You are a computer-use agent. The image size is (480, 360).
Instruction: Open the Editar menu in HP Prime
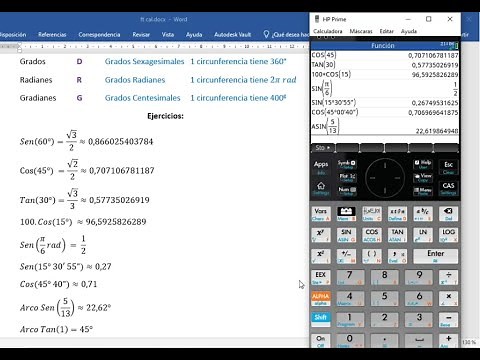386,31
